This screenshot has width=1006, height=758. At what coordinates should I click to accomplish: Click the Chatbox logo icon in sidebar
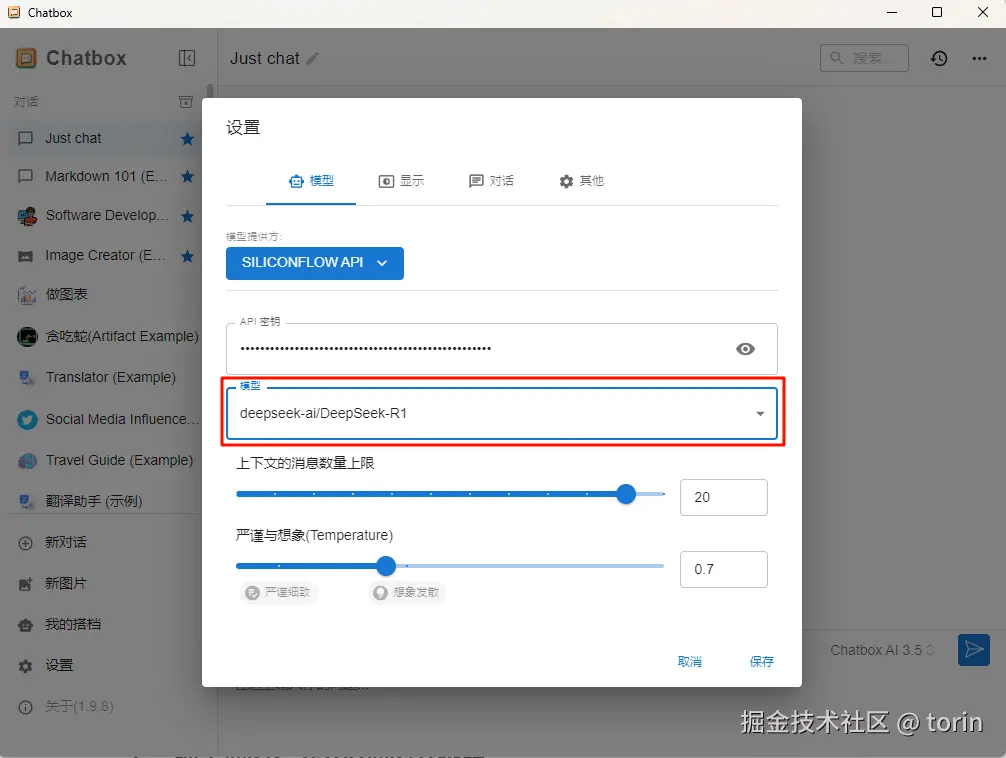(x=26, y=58)
